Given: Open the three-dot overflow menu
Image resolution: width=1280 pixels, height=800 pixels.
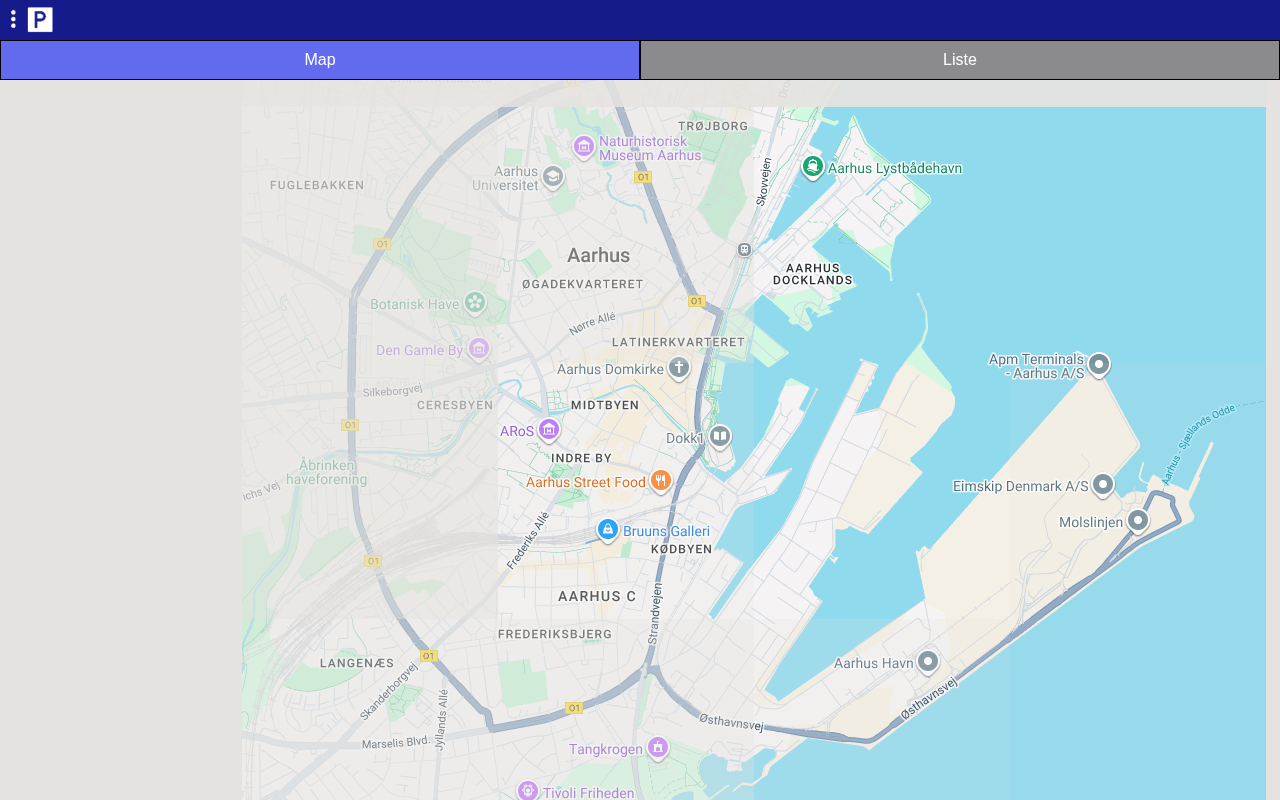Looking at the screenshot, I should pyautogui.click(x=13, y=19).
